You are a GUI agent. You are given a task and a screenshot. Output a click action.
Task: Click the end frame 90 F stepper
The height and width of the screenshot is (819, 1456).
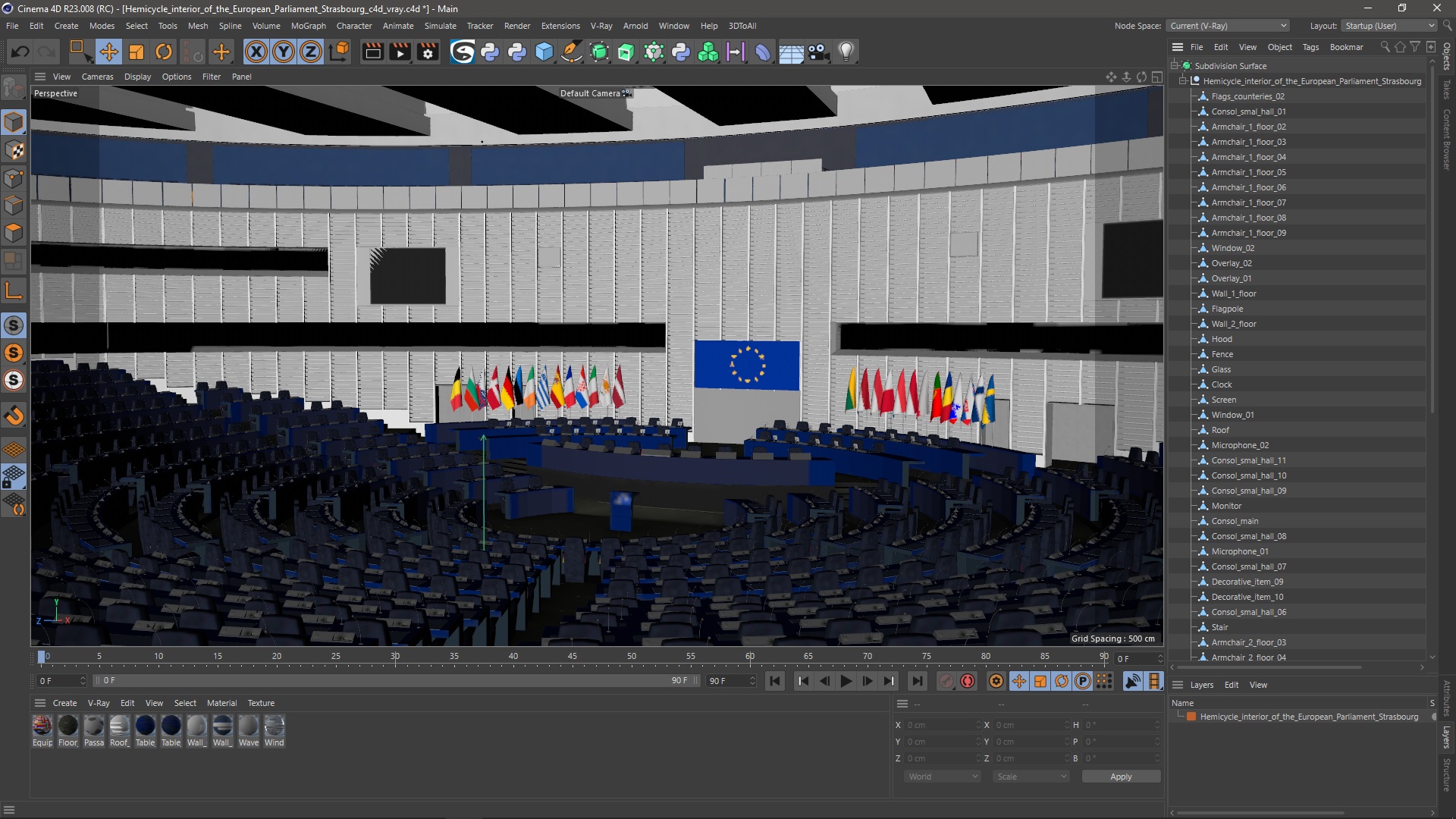tap(752, 681)
